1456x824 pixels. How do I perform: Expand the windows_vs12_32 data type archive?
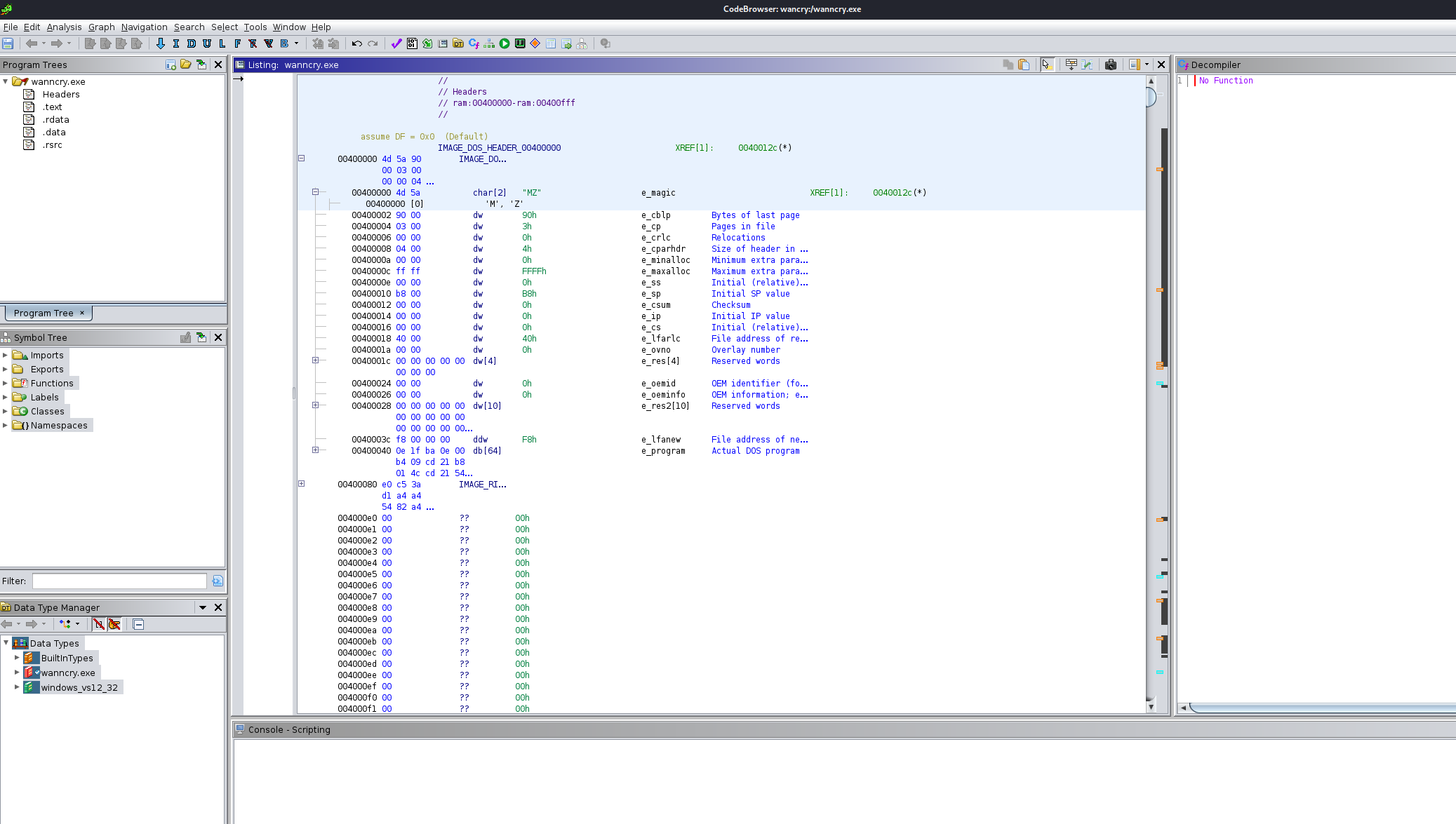tap(17, 687)
